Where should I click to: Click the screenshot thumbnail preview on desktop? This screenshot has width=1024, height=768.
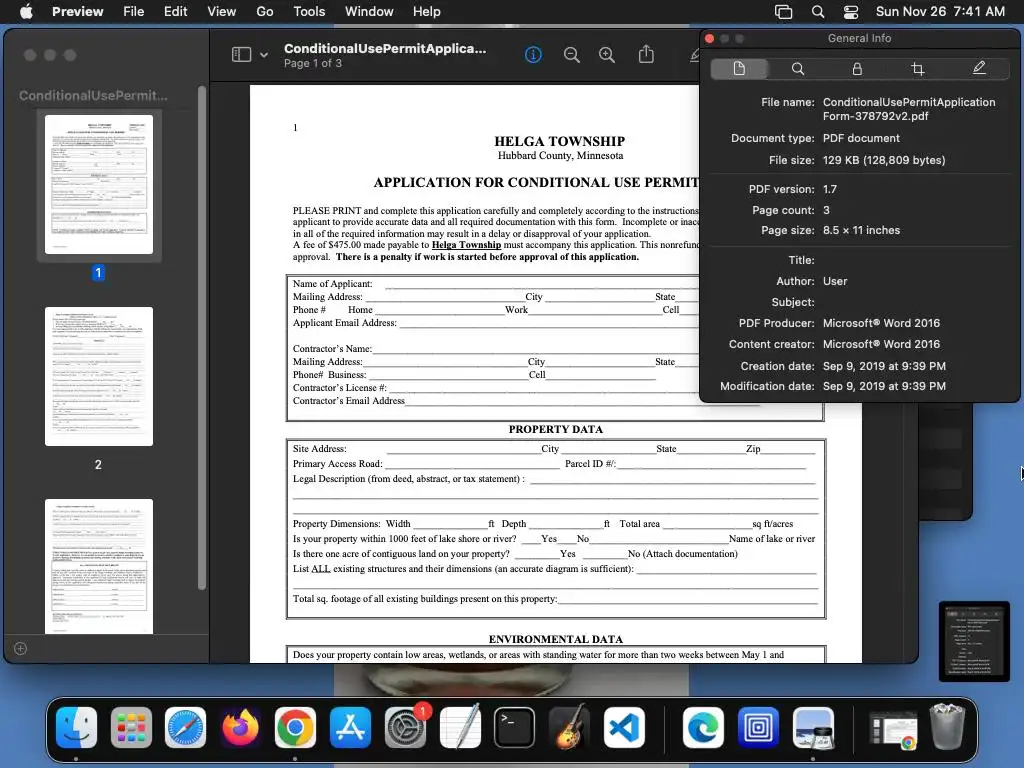(x=974, y=641)
